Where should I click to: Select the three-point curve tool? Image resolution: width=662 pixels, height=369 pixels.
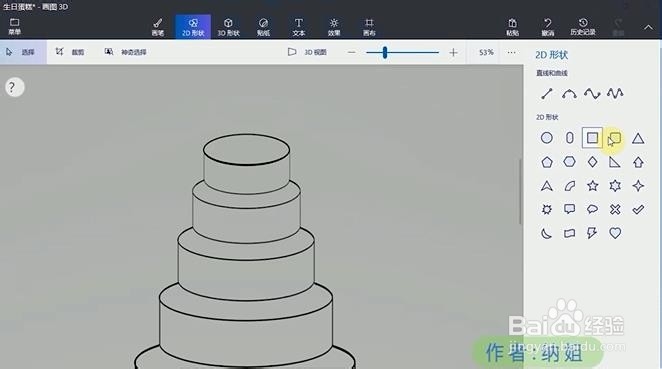569,93
